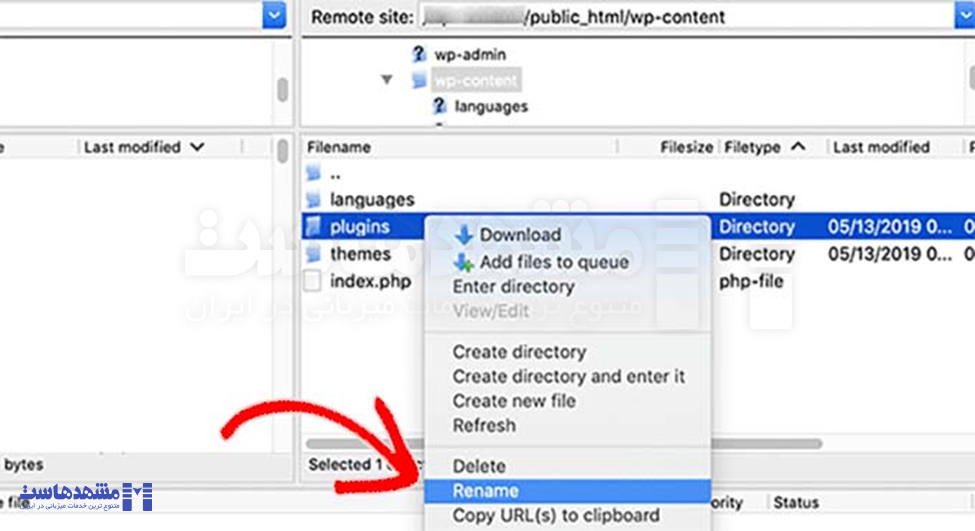
Task: Open the Remote site path dropdown
Action: (x=964, y=16)
